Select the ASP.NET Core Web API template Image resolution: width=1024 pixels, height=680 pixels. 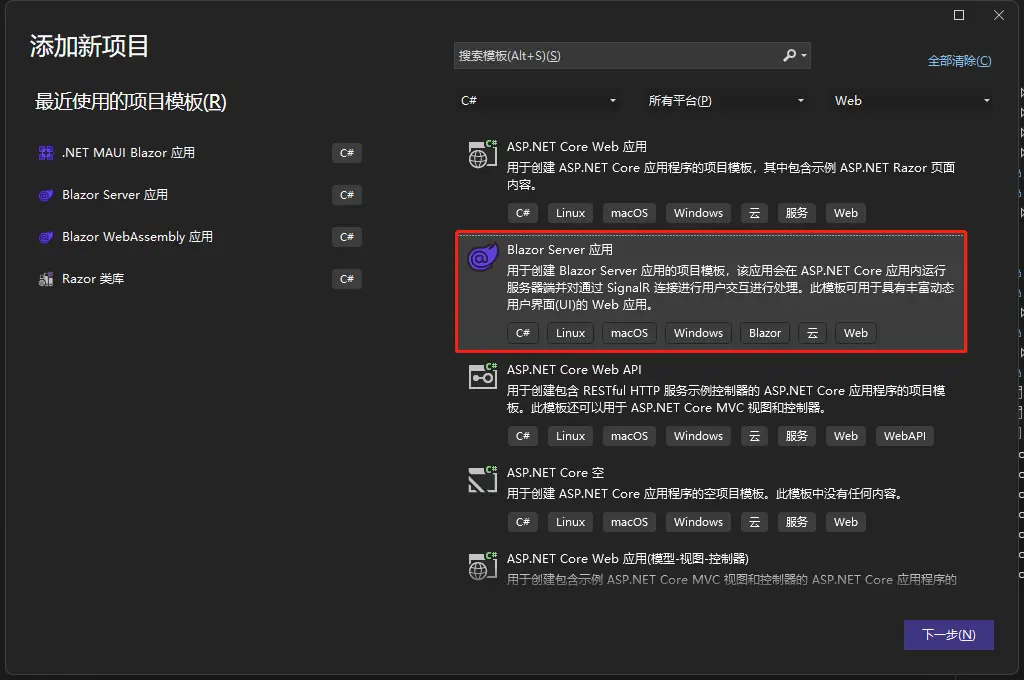click(x=574, y=370)
